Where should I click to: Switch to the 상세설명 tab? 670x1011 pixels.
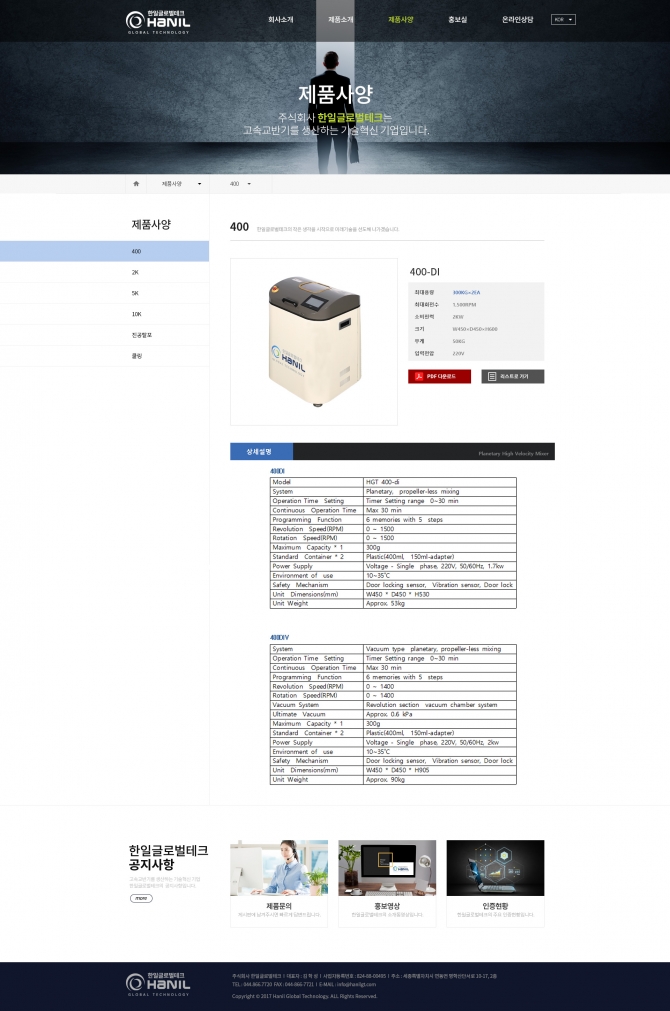[261, 451]
